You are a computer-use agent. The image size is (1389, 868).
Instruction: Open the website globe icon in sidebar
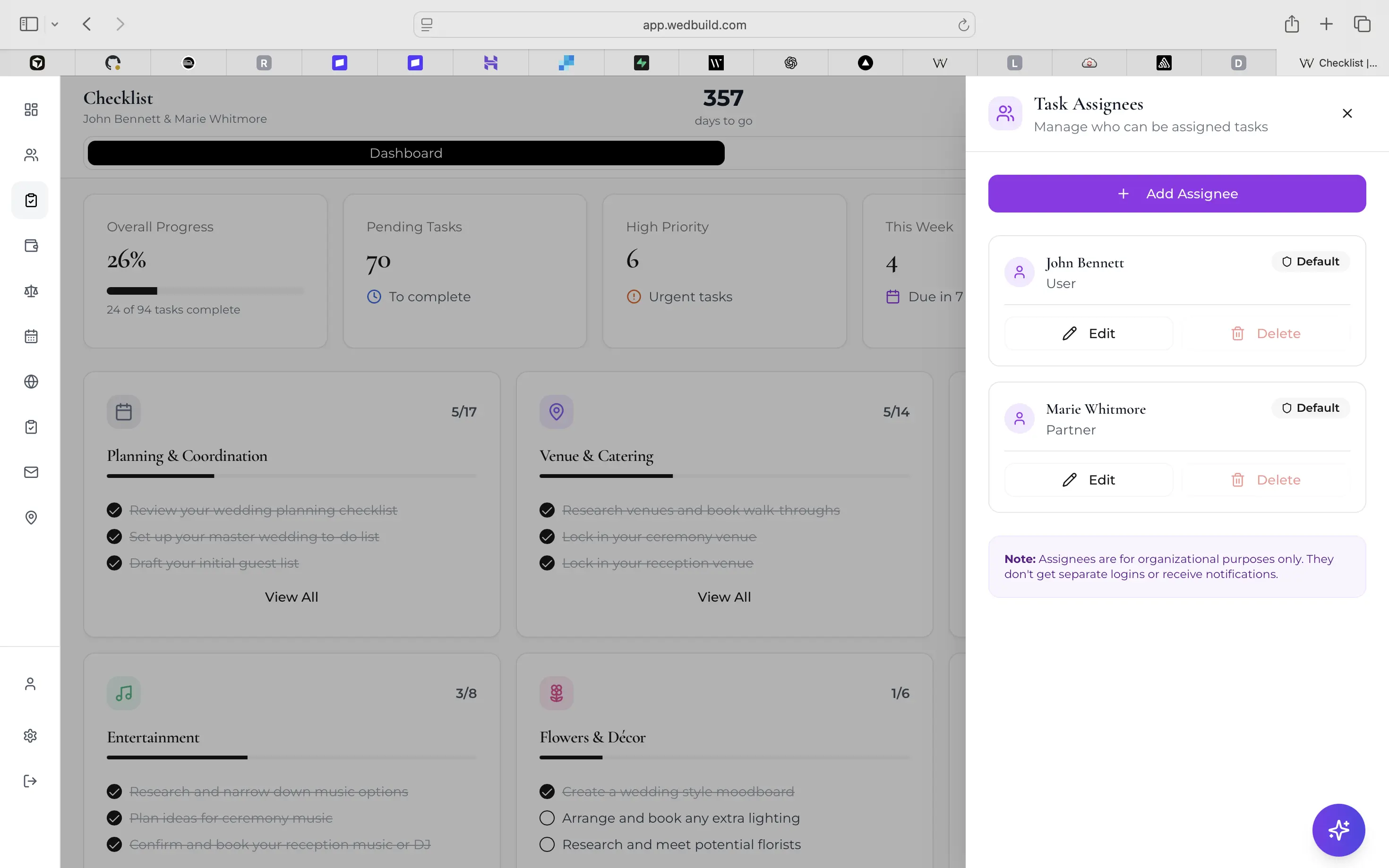pyautogui.click(x=31, y=382)
